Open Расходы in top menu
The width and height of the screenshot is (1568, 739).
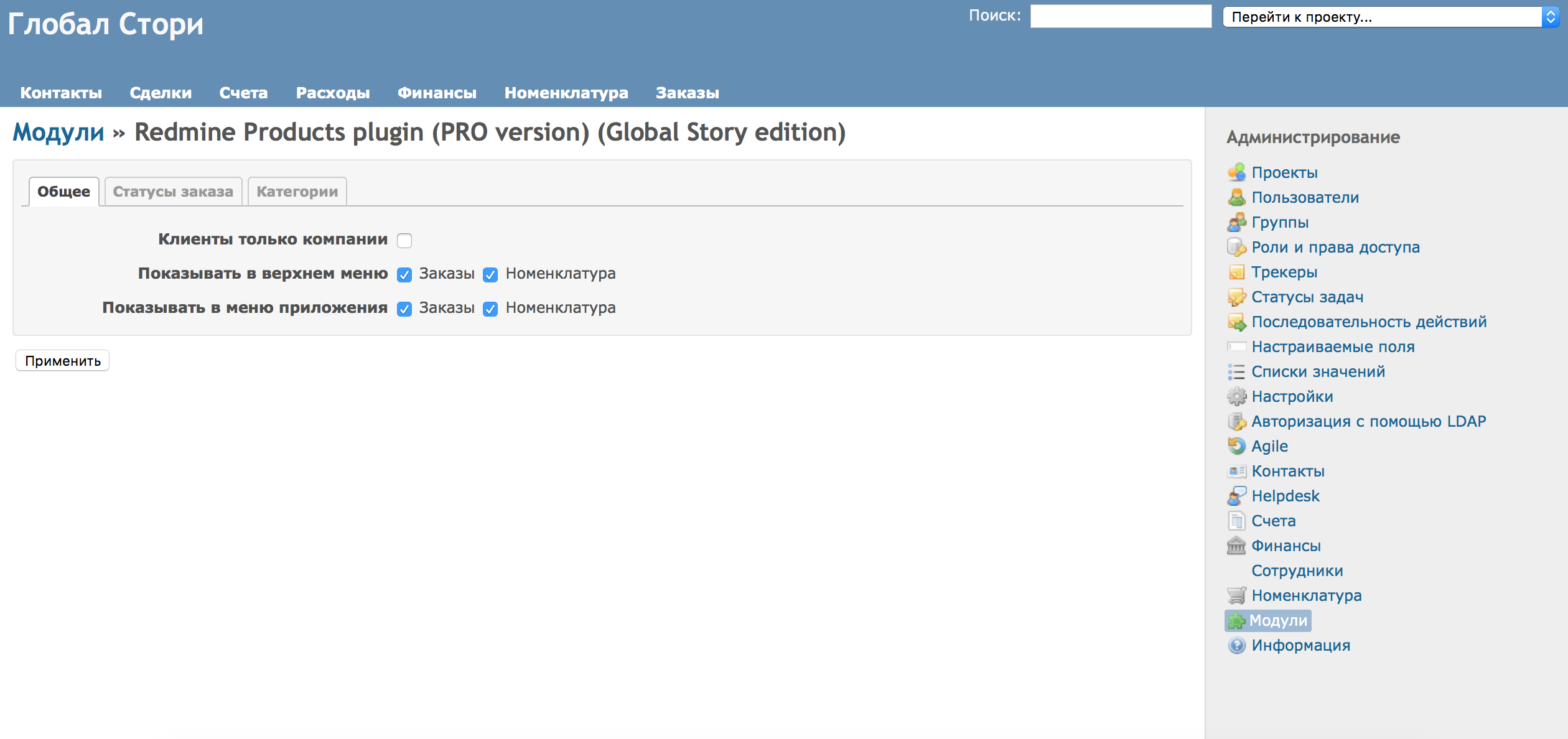point(333,93)
